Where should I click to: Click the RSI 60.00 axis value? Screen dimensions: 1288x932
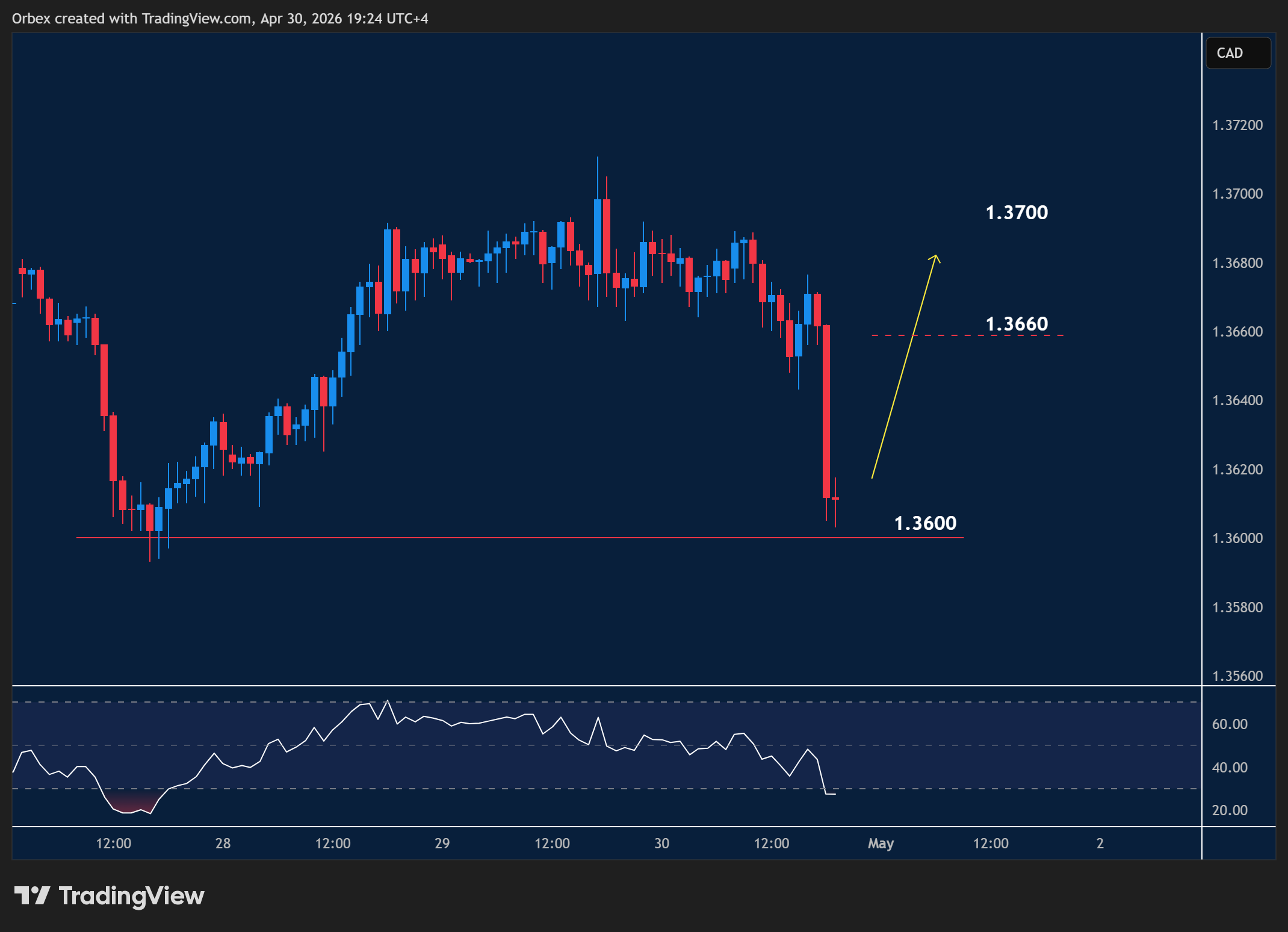tap(1230, 724)
